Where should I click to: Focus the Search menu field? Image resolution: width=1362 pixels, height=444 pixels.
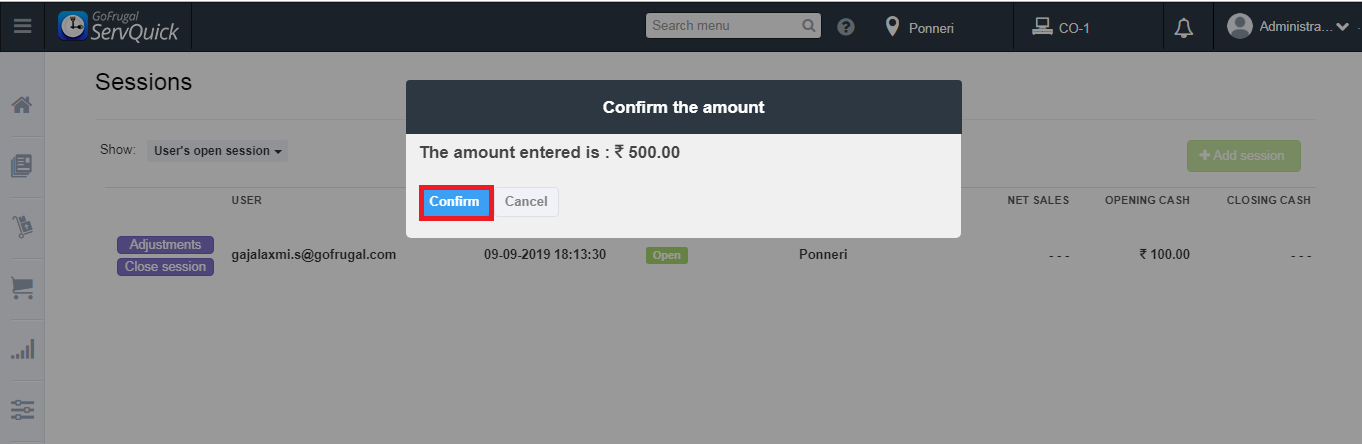[x=724, y=26]
